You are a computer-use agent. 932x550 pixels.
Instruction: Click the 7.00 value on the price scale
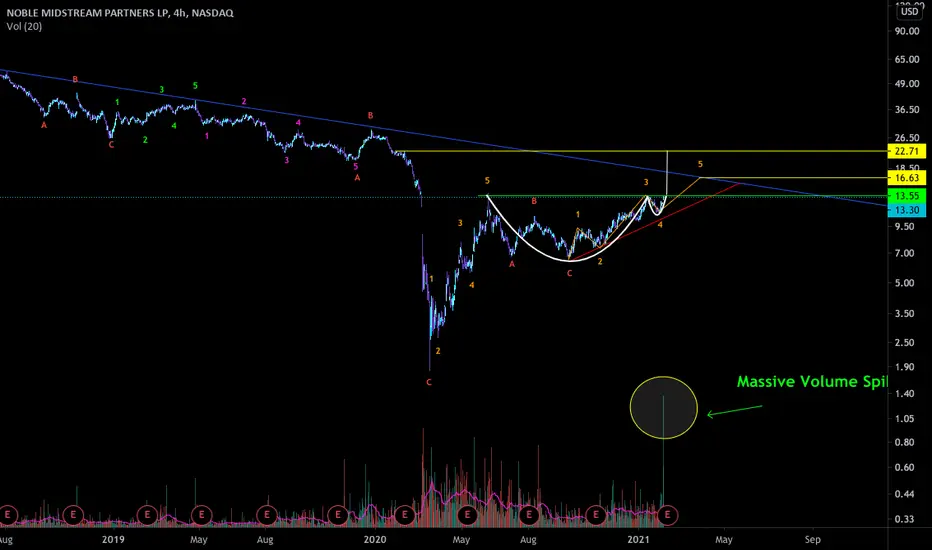905,253
